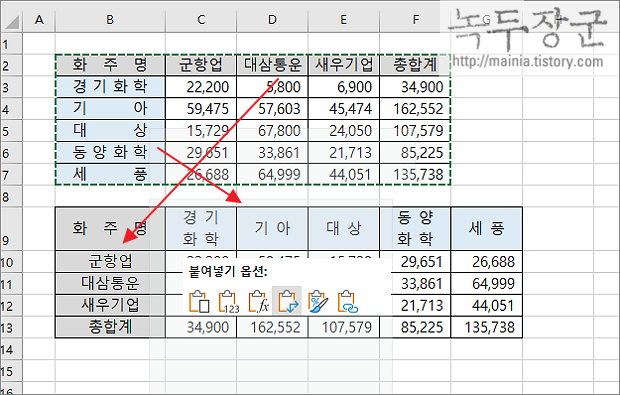Choose the Transpose paste option
The height and width of the screenshot is (395, 620).
point(287,302)
